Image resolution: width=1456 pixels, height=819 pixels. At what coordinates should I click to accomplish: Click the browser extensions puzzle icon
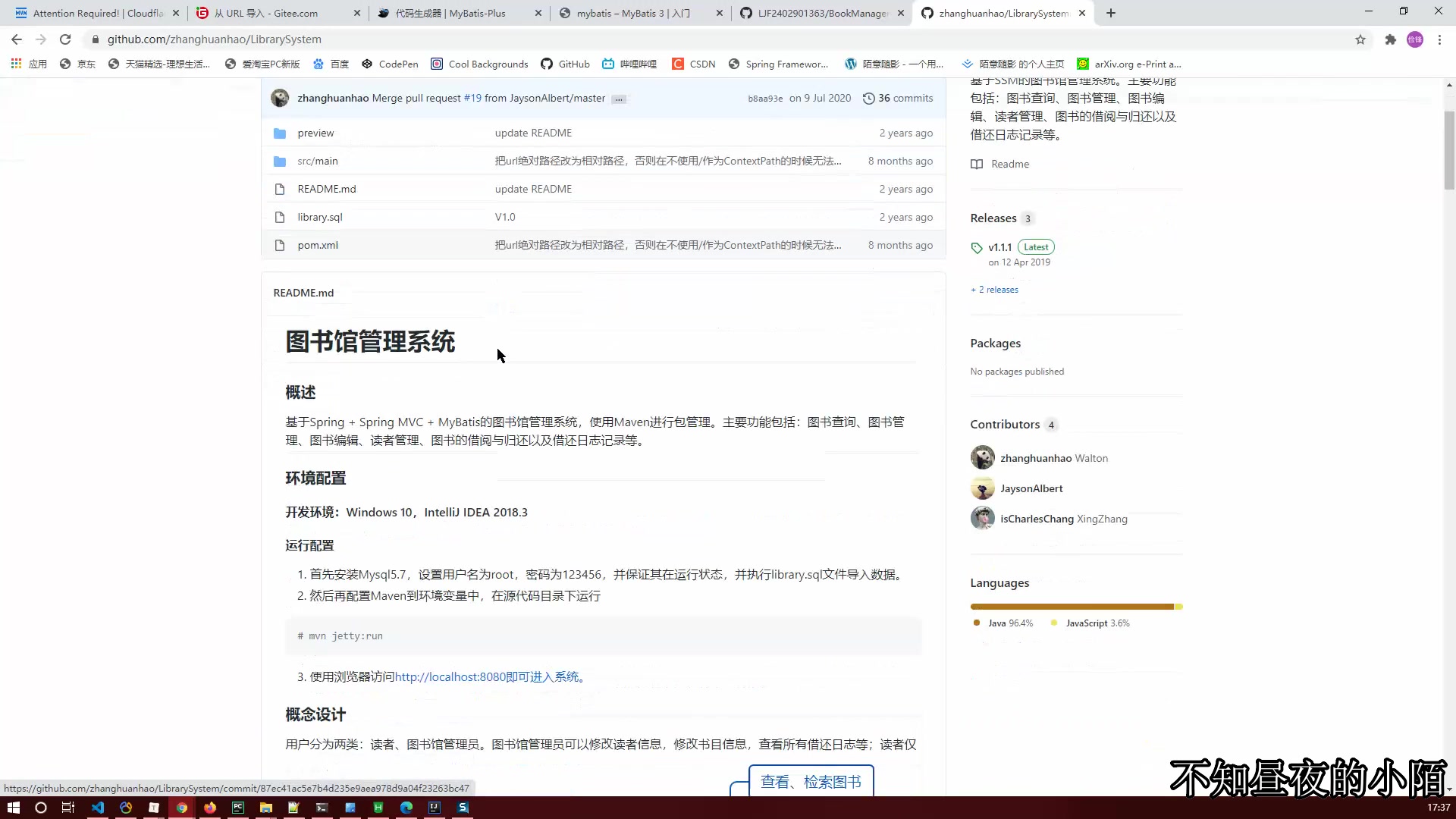click(x=1390, y=39)
